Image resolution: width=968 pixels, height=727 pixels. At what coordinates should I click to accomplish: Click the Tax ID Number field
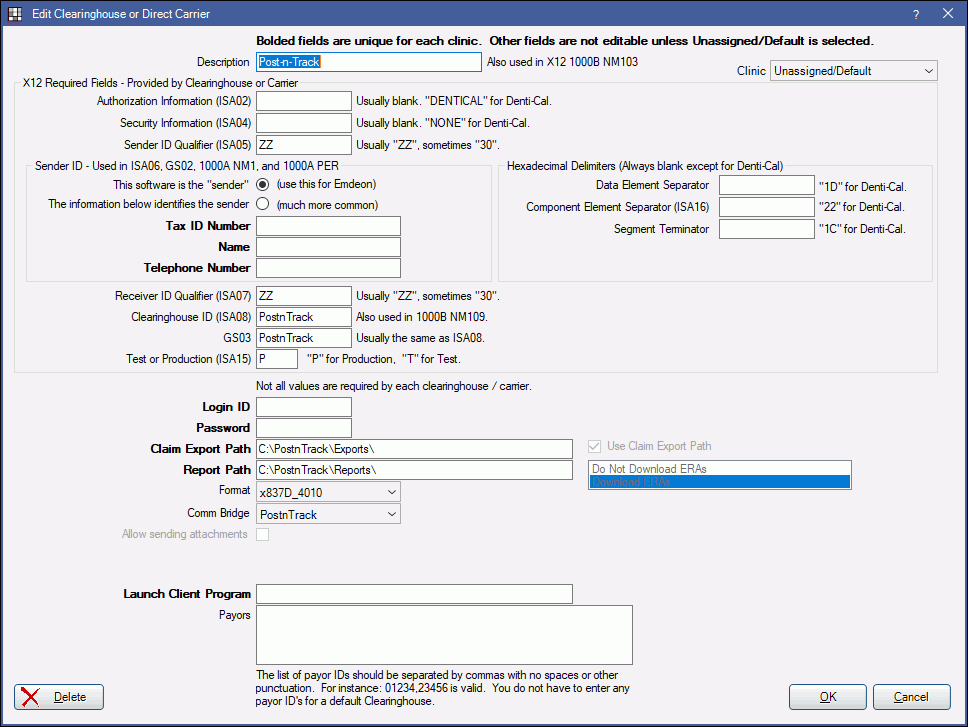(x=328, y=226)
